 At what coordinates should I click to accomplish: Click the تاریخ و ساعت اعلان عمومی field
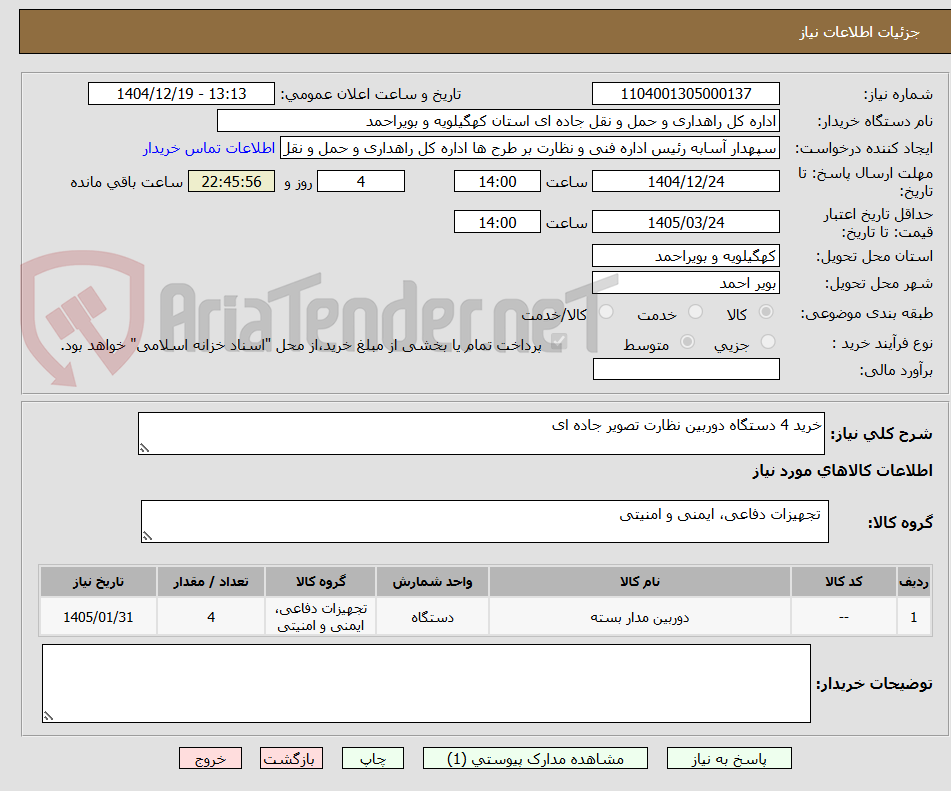181,93
